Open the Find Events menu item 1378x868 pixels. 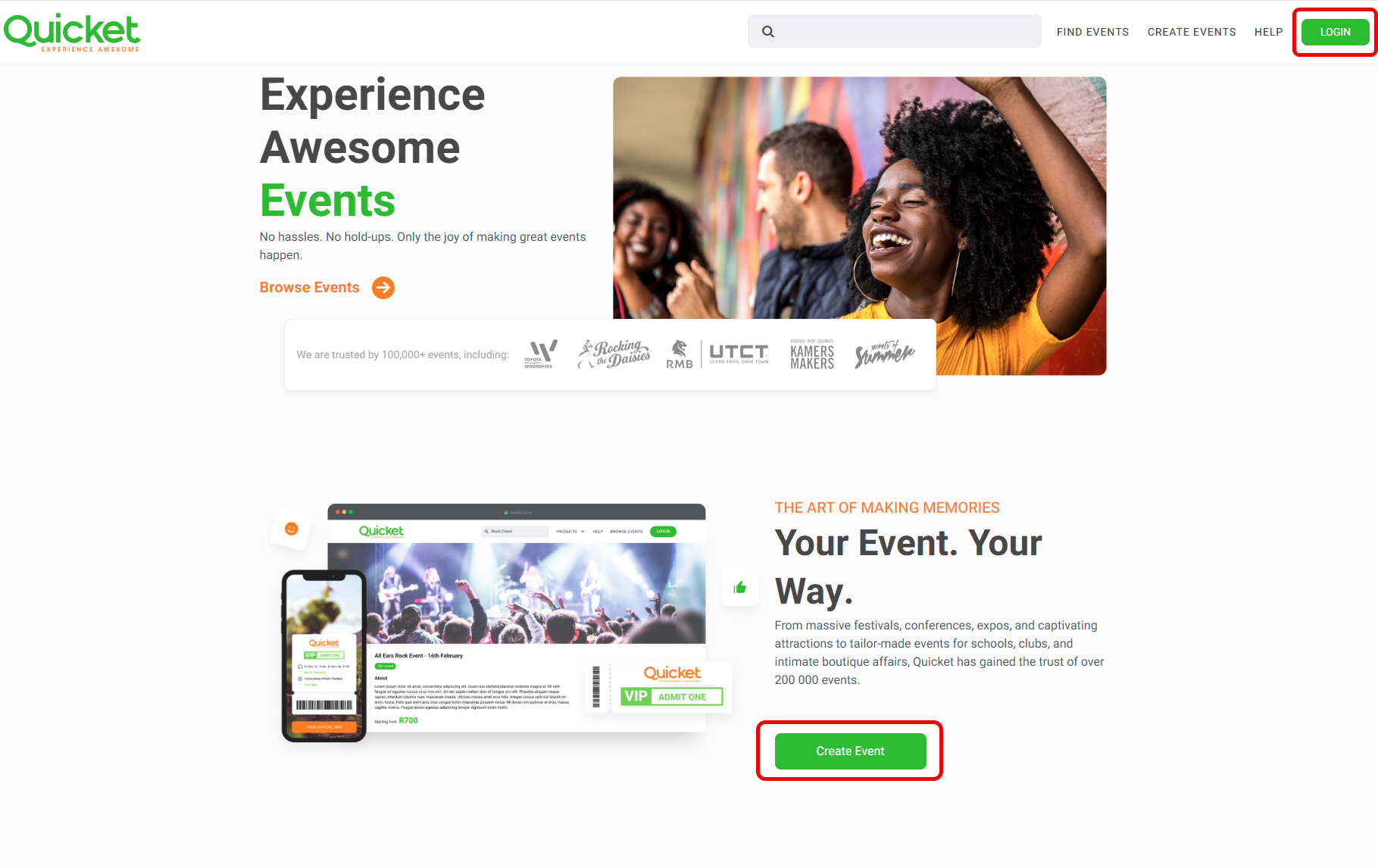[1092, 32]
